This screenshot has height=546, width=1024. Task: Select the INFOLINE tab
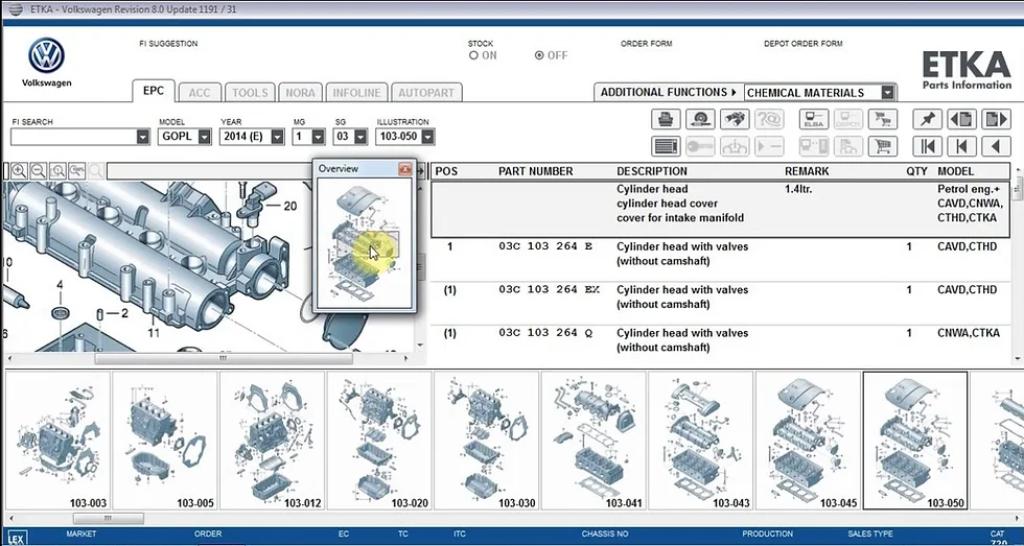357,93
